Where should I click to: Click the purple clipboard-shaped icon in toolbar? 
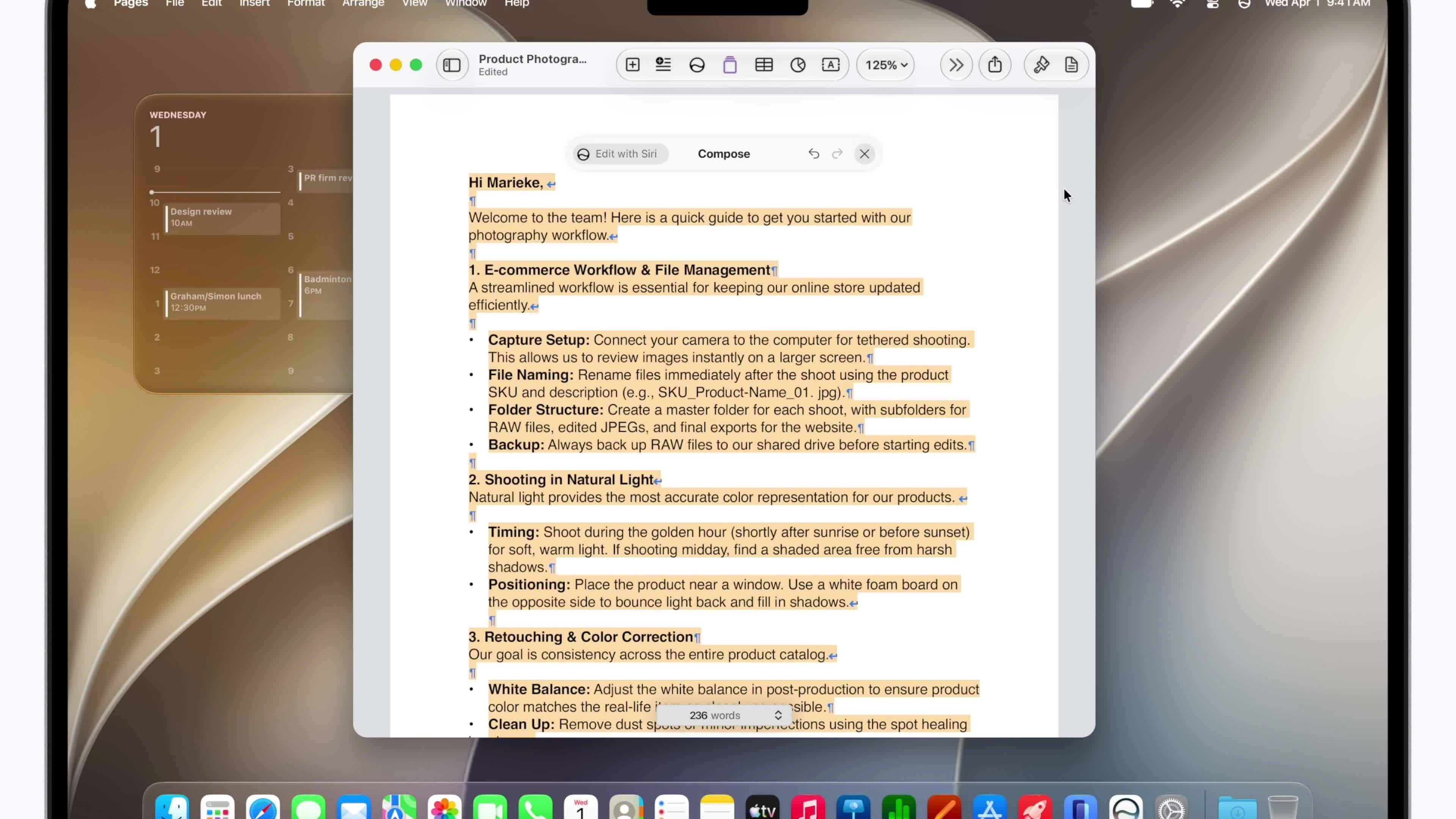[730, 65]
